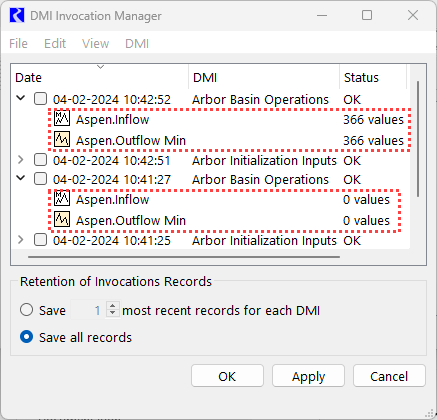437x420 pixels.
Task: Open the DMI menu
Action: (137, 44)
